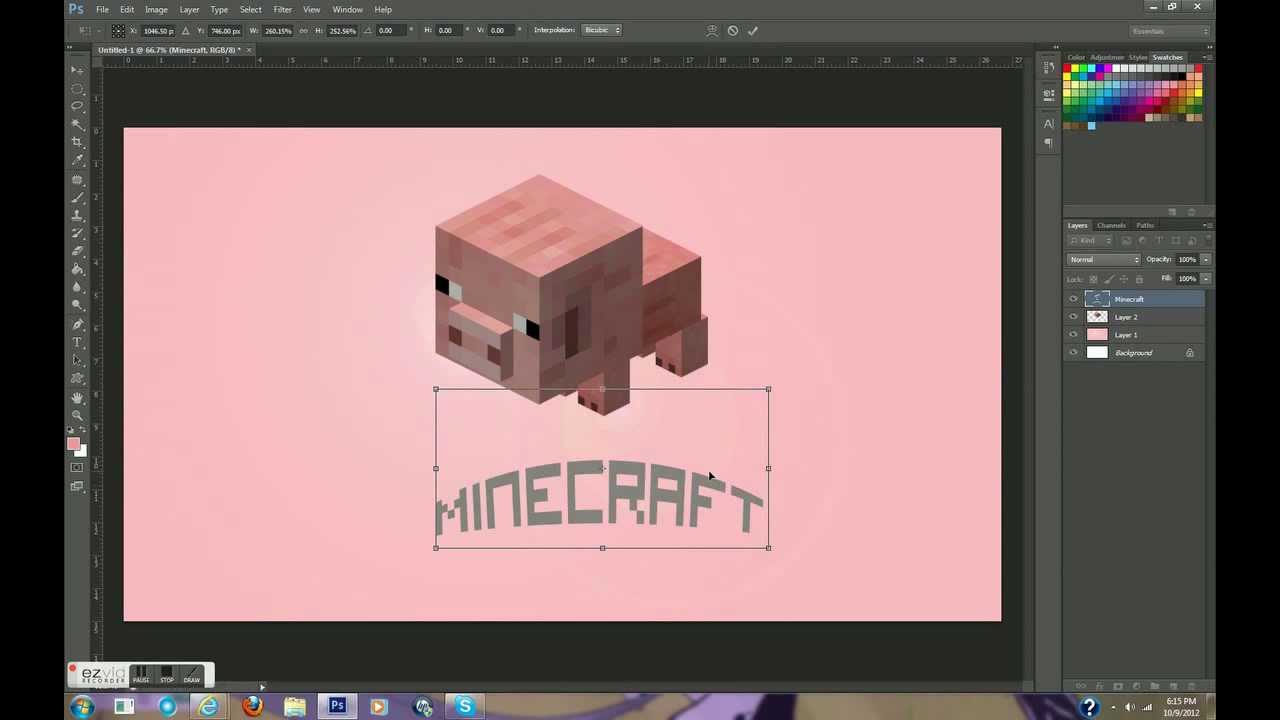
Task: Click the X position input field
Action: pyautogui.click(x=159, y=30)
